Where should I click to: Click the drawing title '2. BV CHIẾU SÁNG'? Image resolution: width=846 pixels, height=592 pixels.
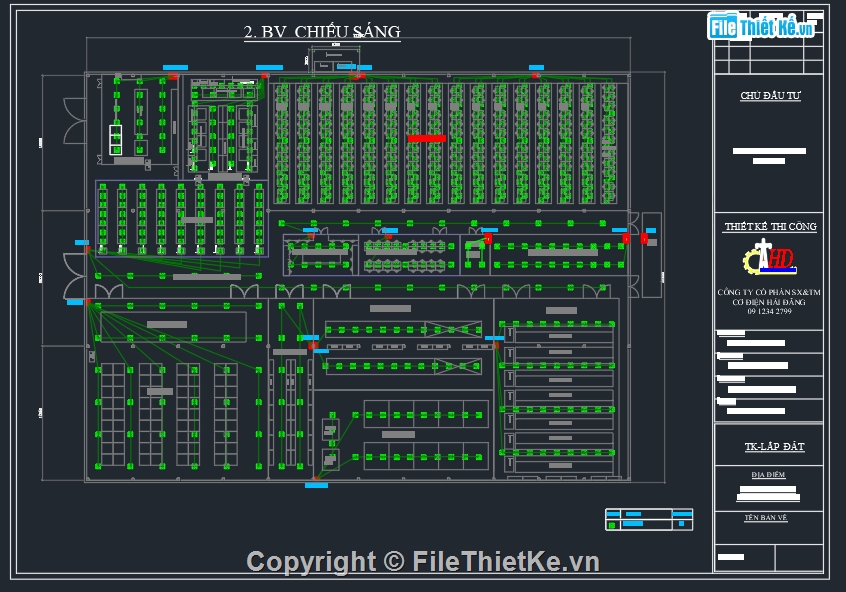pyautogui.click(x=322, y=32)
